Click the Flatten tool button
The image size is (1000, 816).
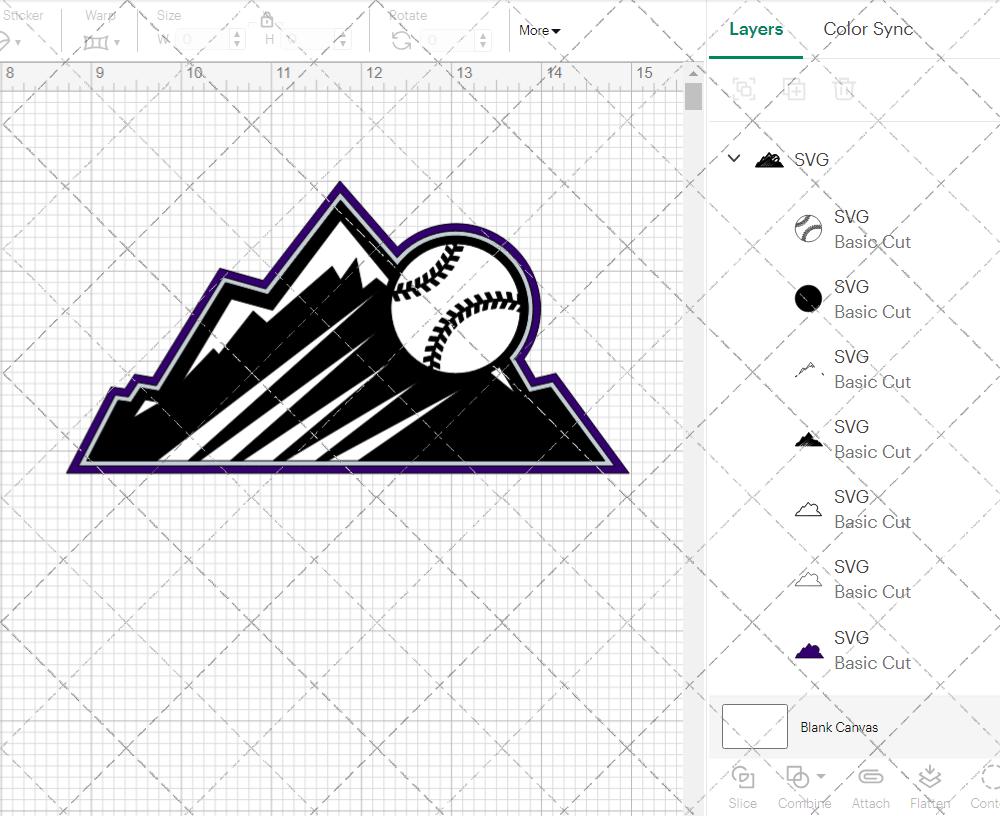coord(930,787)
